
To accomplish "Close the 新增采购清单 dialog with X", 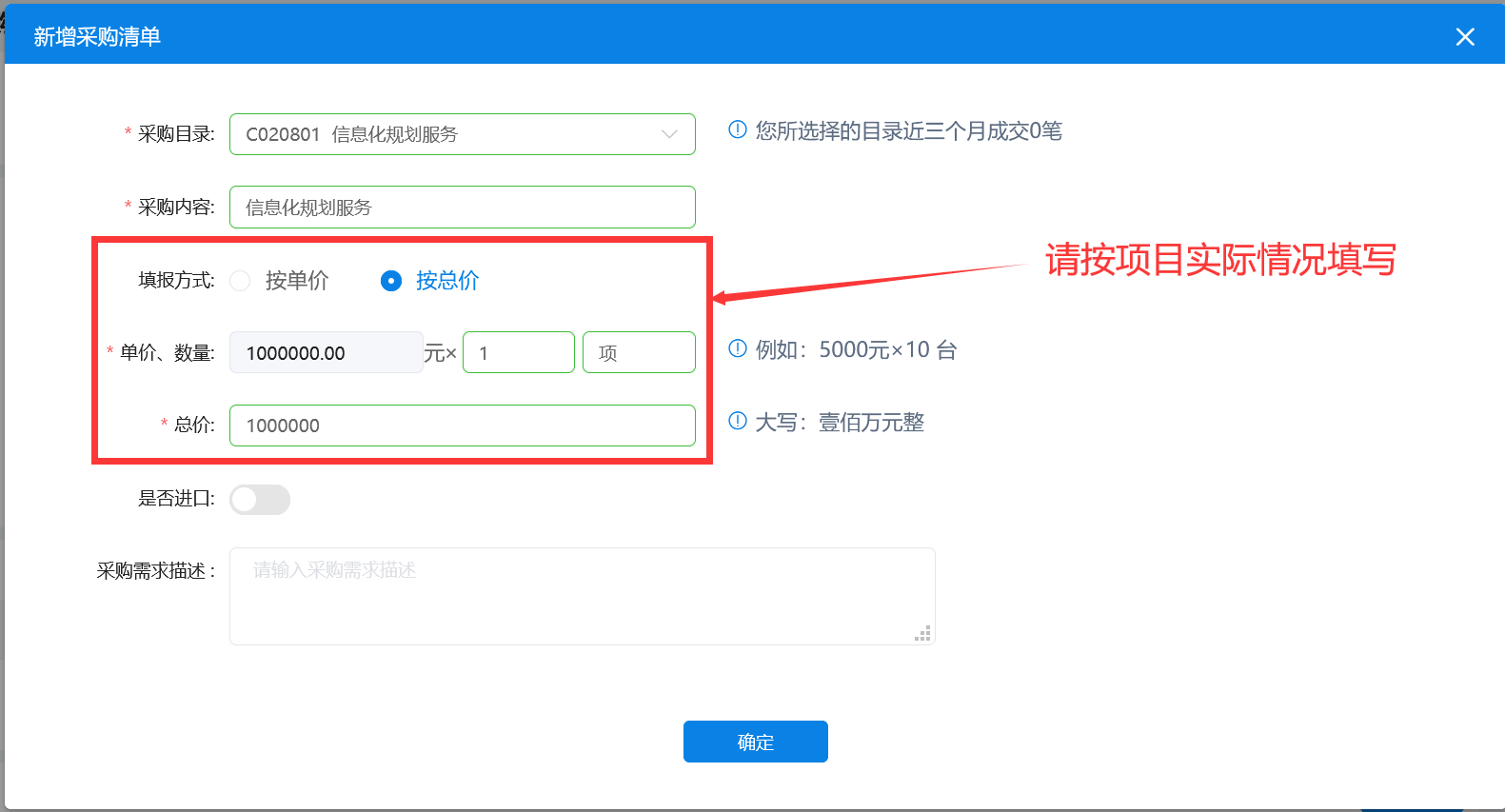I will pos(1464,37).
